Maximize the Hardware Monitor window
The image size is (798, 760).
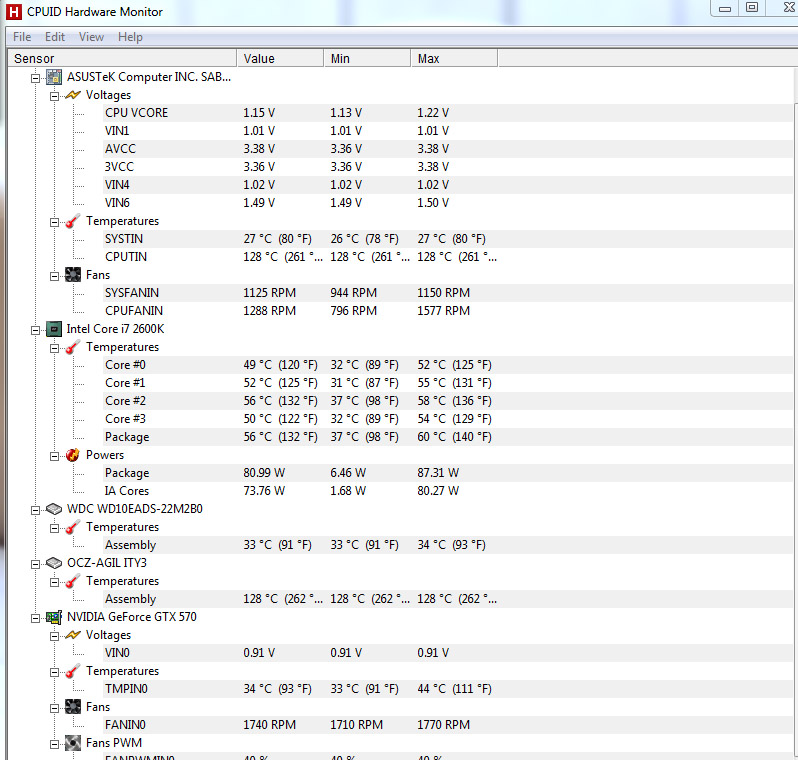pyautogui.click(x=752, y=8)
